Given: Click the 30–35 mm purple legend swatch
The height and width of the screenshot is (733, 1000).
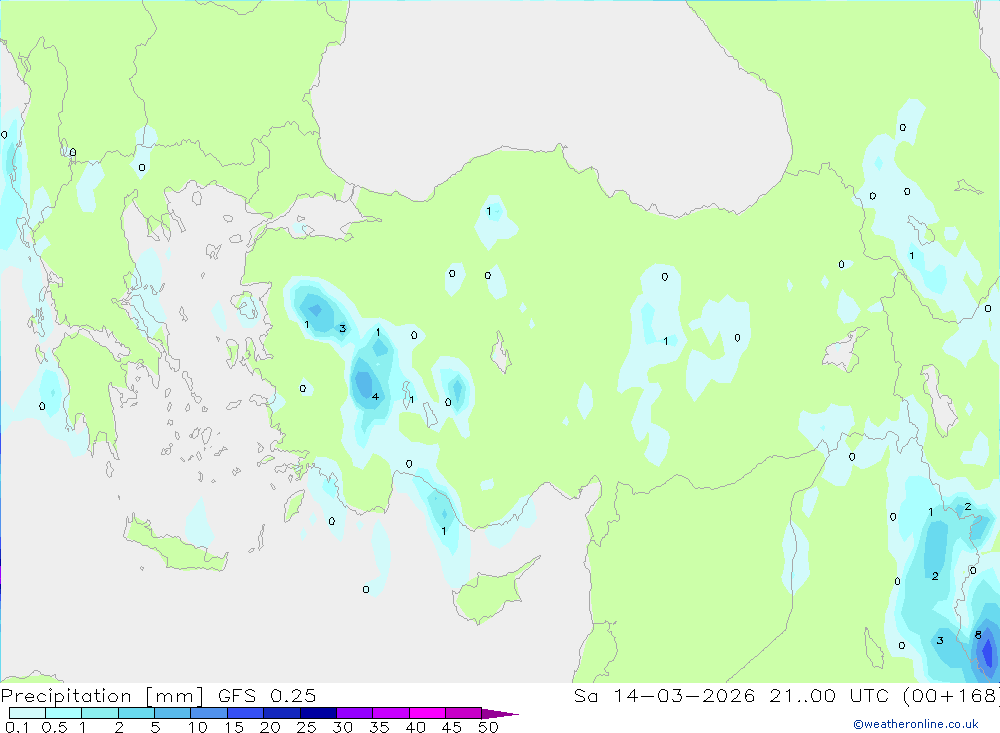Looking at the screenshot, I should point(355,713).
